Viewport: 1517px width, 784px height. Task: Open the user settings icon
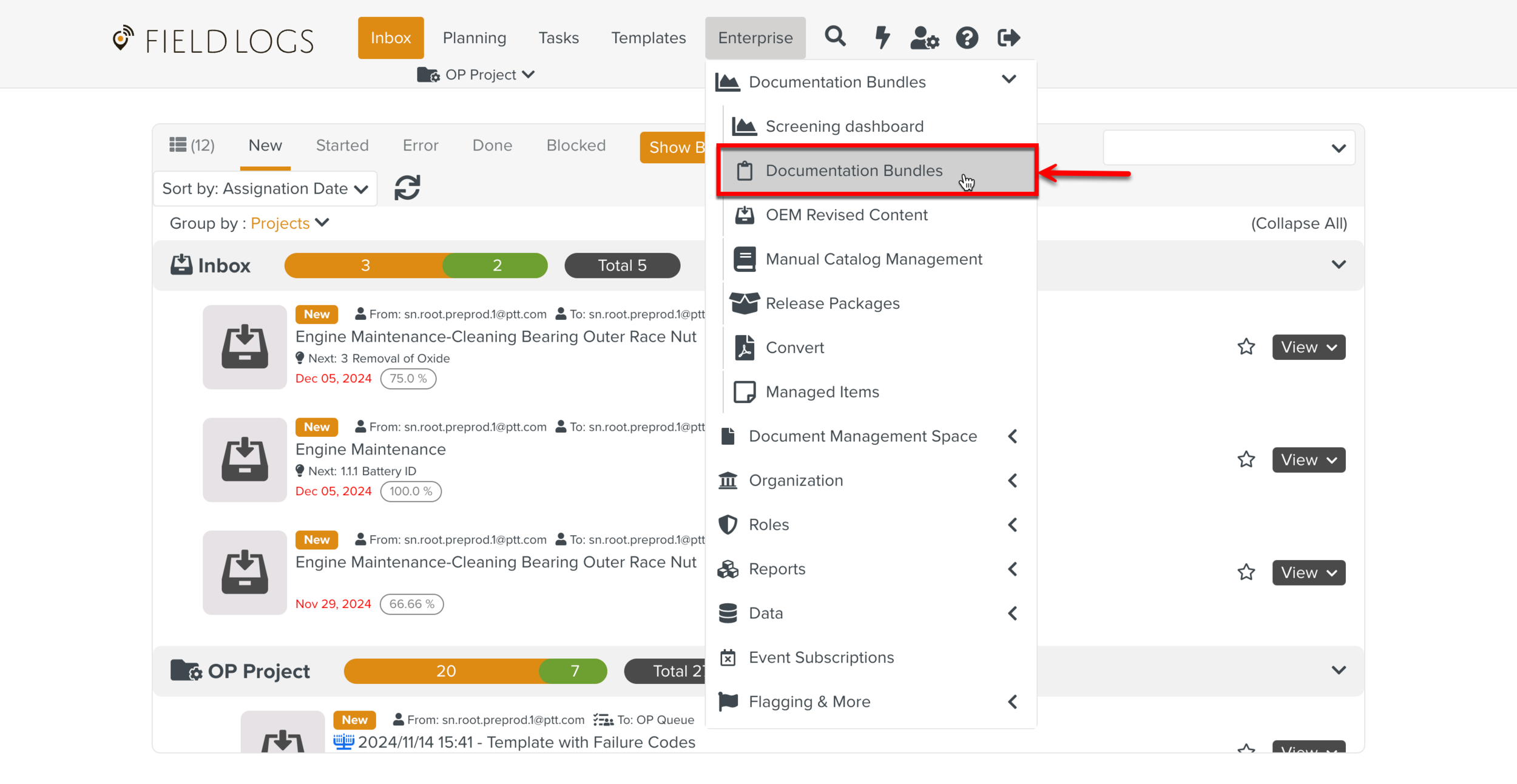tap(924, 38)
